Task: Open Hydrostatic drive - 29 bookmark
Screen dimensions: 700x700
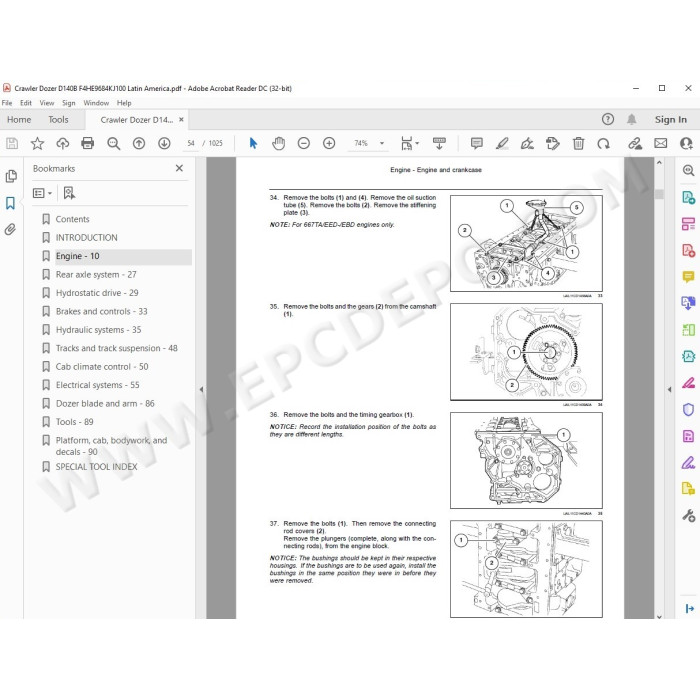Action: tap(97, 293)
